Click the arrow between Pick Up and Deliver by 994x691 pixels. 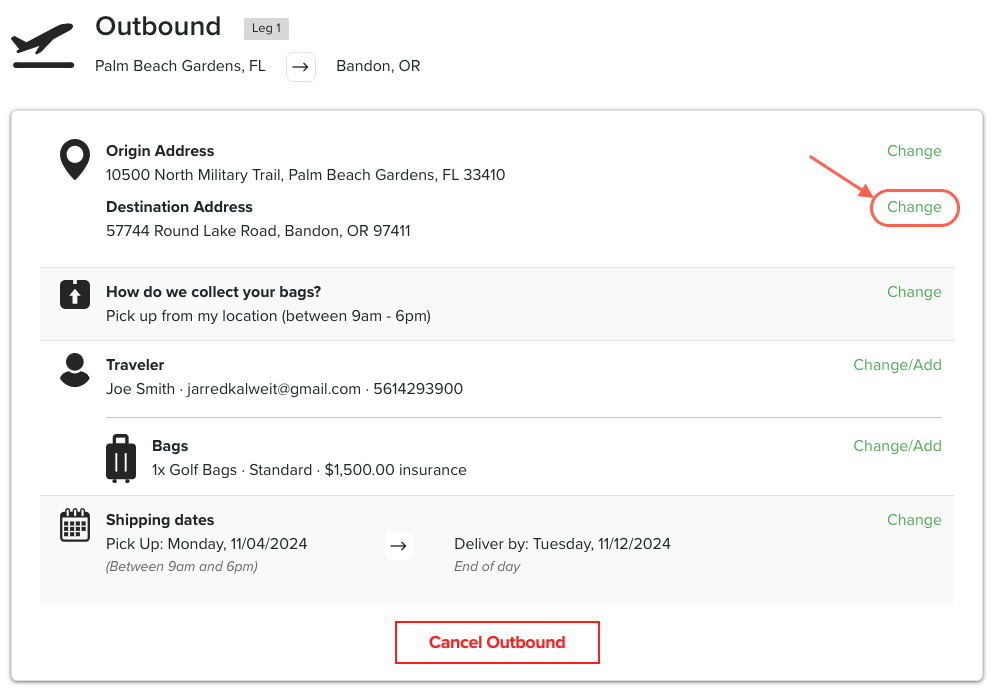point(399,546)
